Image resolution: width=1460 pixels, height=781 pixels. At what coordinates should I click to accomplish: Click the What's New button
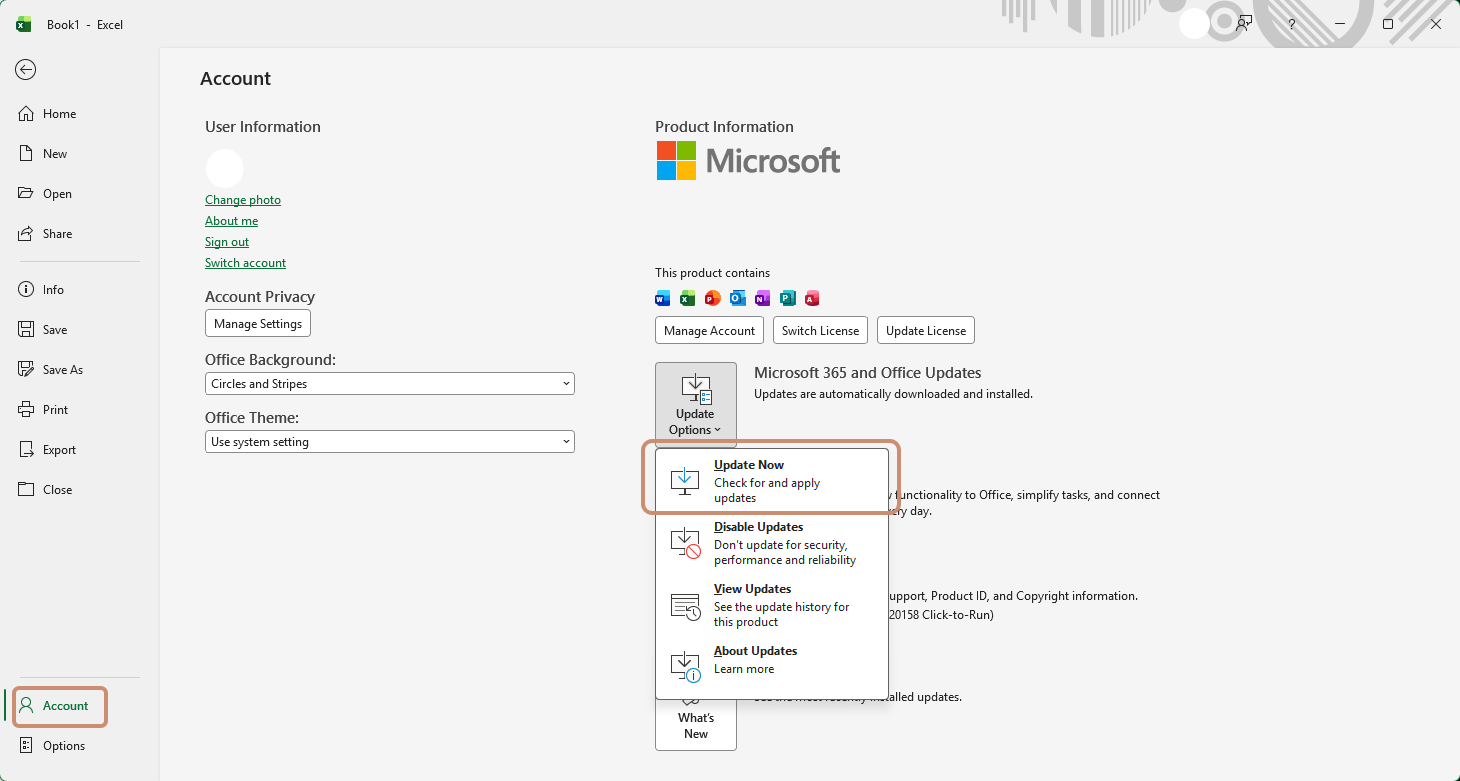pyautogui.click(x=696, y=725)
